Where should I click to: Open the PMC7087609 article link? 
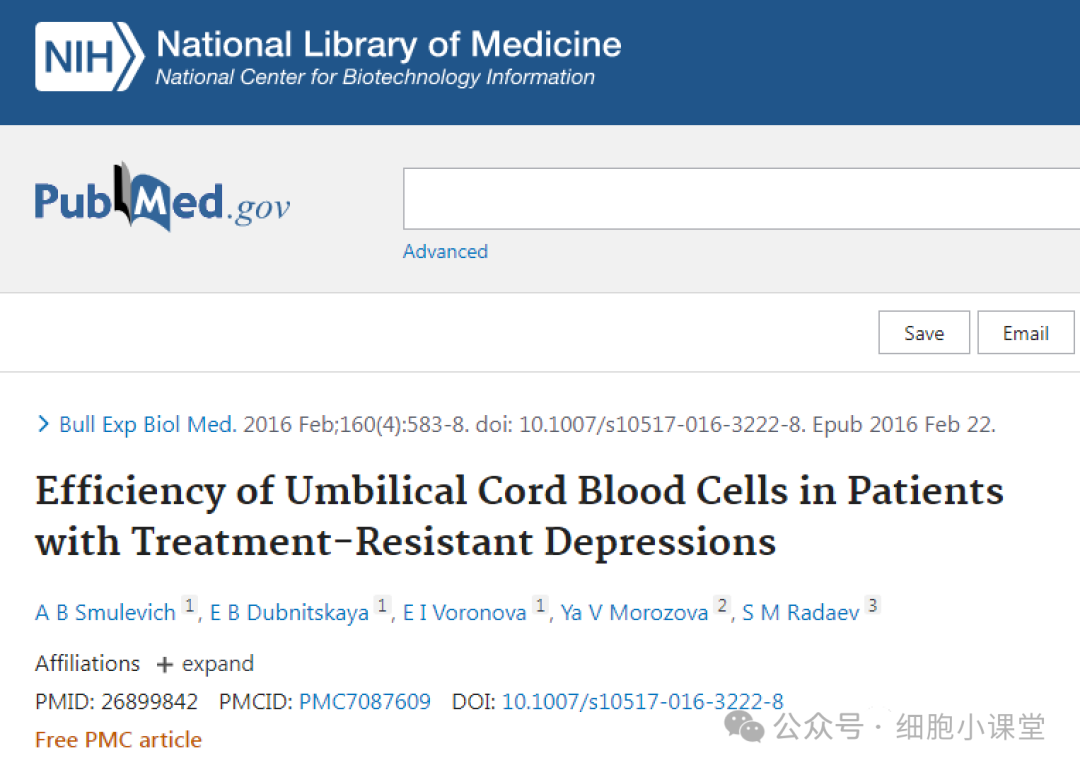coord(365,701)
